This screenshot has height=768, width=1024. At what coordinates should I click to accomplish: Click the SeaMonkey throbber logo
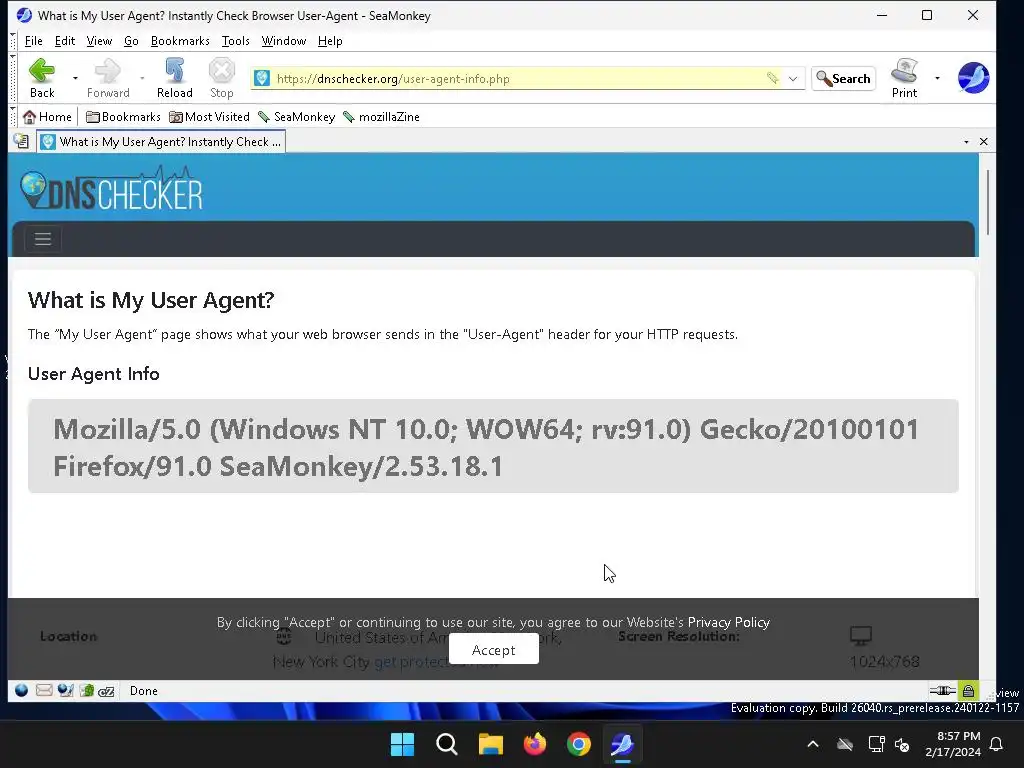click(x=973, y=78)
